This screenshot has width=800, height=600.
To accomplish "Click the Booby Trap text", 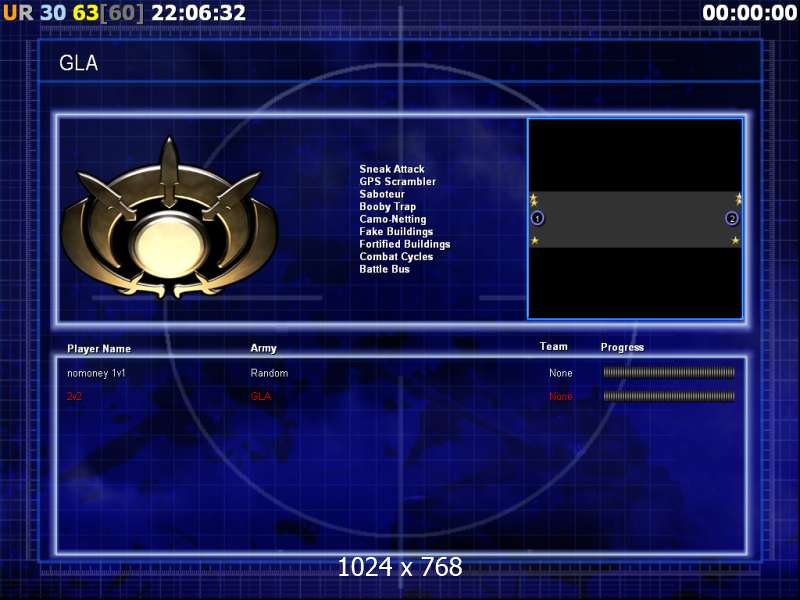I will pyautogui.click(x=388, y=207).
